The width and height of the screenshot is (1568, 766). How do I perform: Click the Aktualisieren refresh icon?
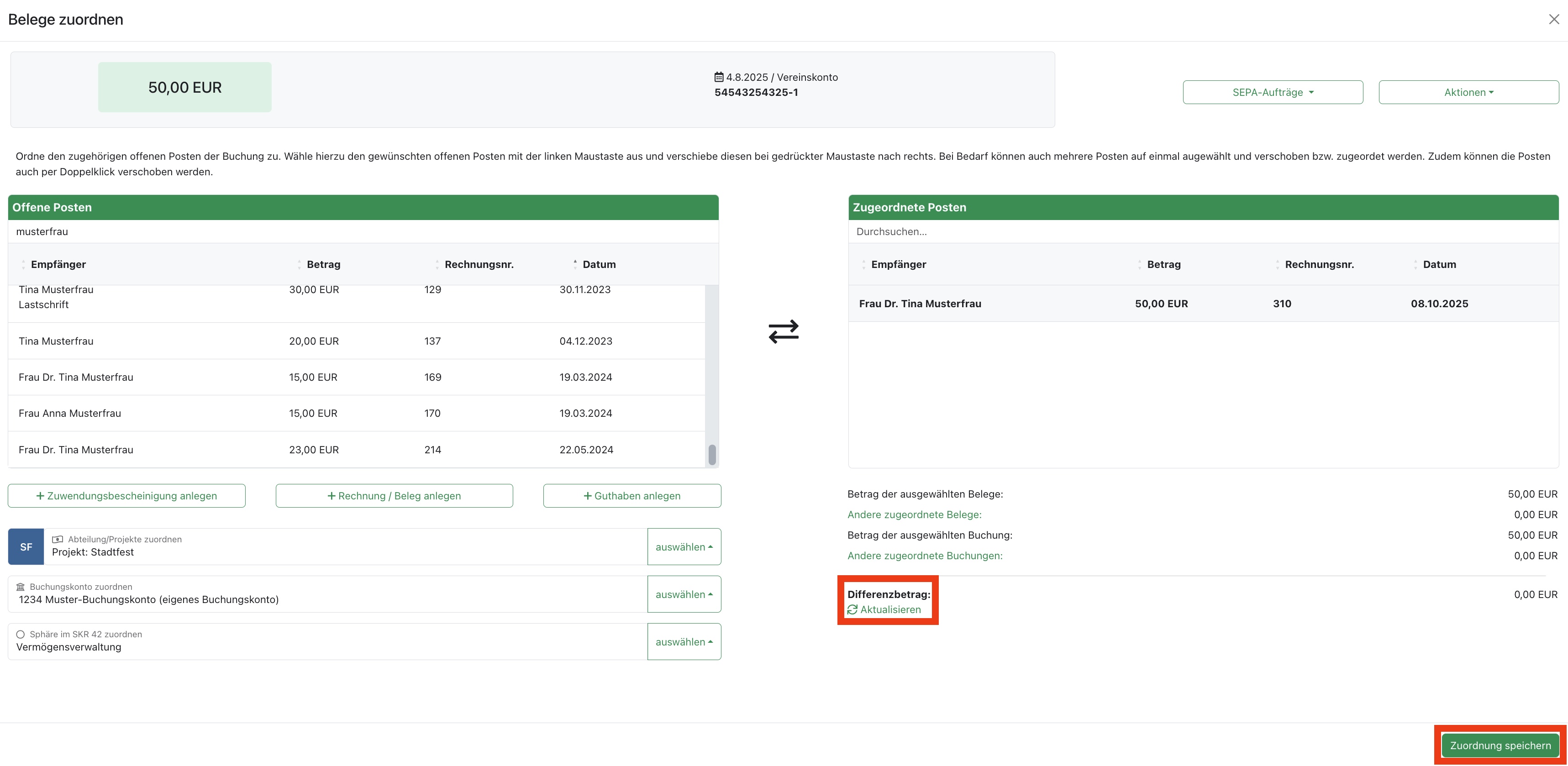[x=852, y=609]
